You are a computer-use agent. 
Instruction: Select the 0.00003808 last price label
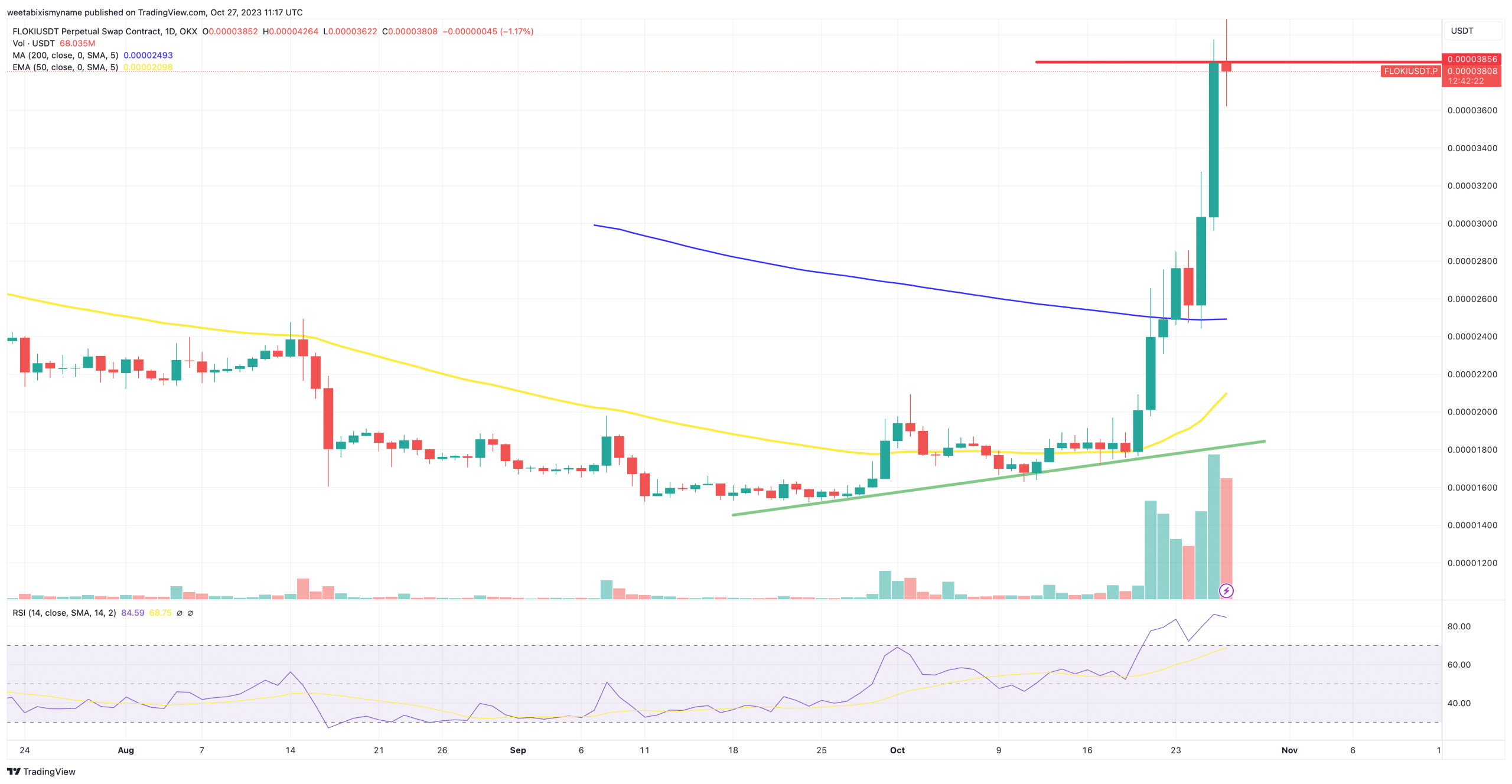coord(1472,71)
